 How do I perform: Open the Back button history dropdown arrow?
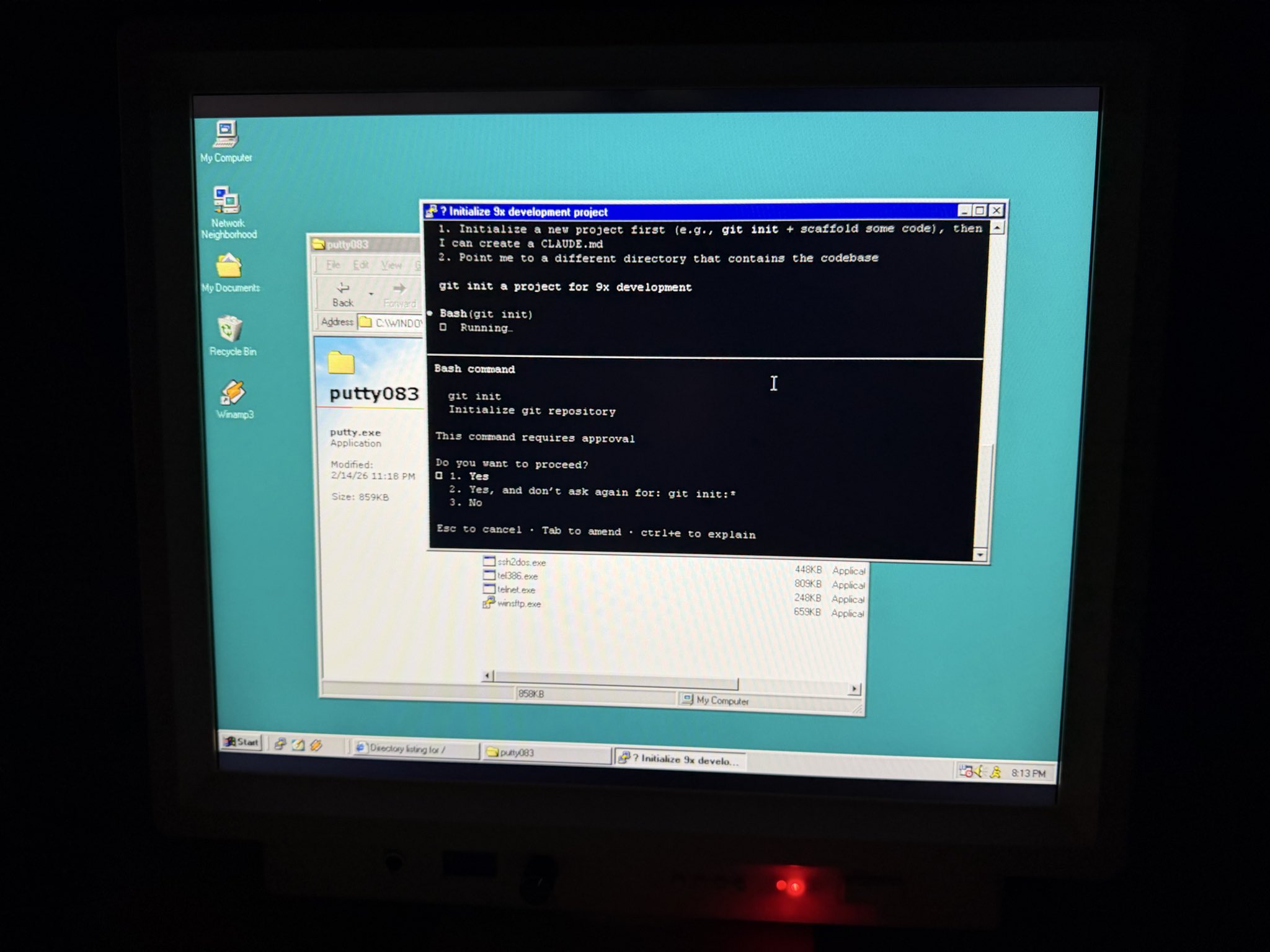pos(371,294)
